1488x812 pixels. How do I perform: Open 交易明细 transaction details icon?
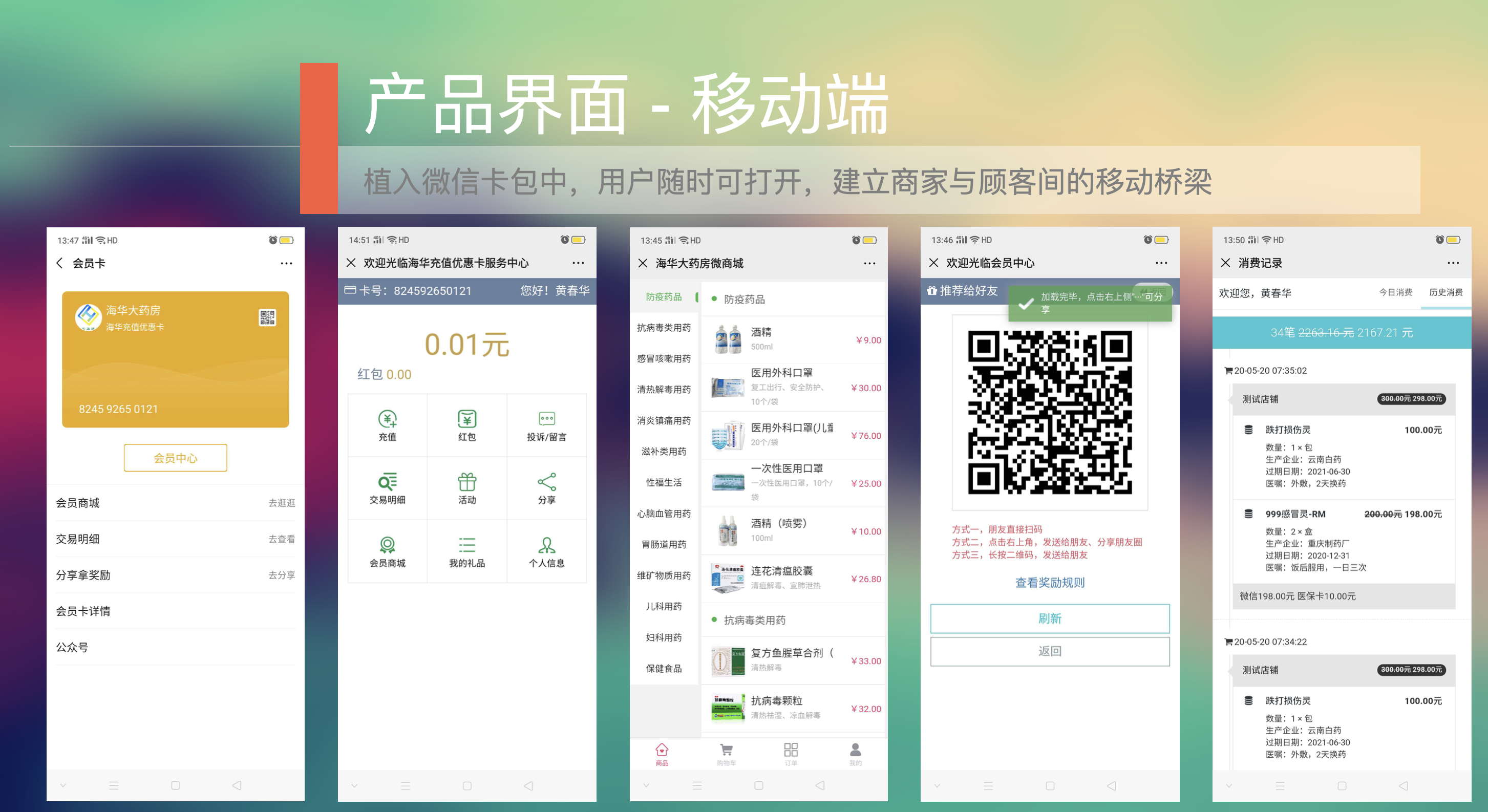(x=387, y=488)
